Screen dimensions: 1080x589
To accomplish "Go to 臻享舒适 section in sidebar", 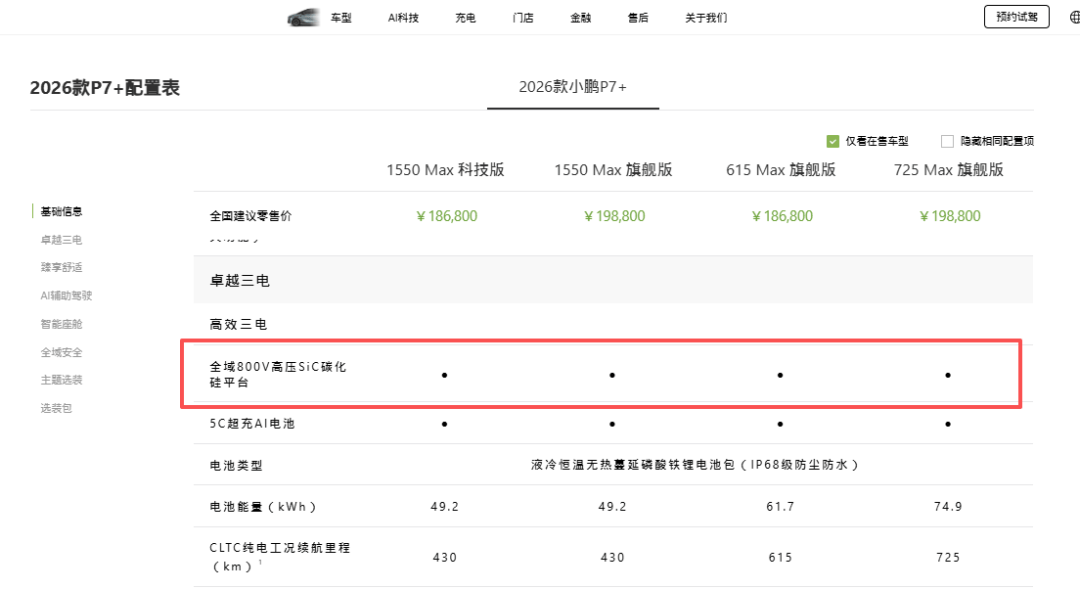I will 61,267.
